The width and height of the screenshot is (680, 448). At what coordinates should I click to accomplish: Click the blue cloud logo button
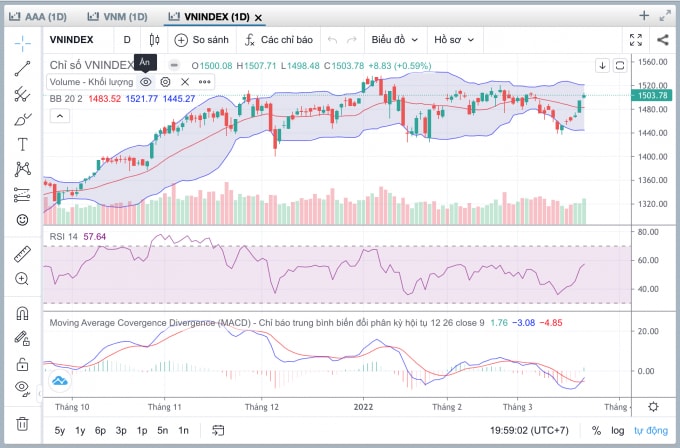point(59,381)
